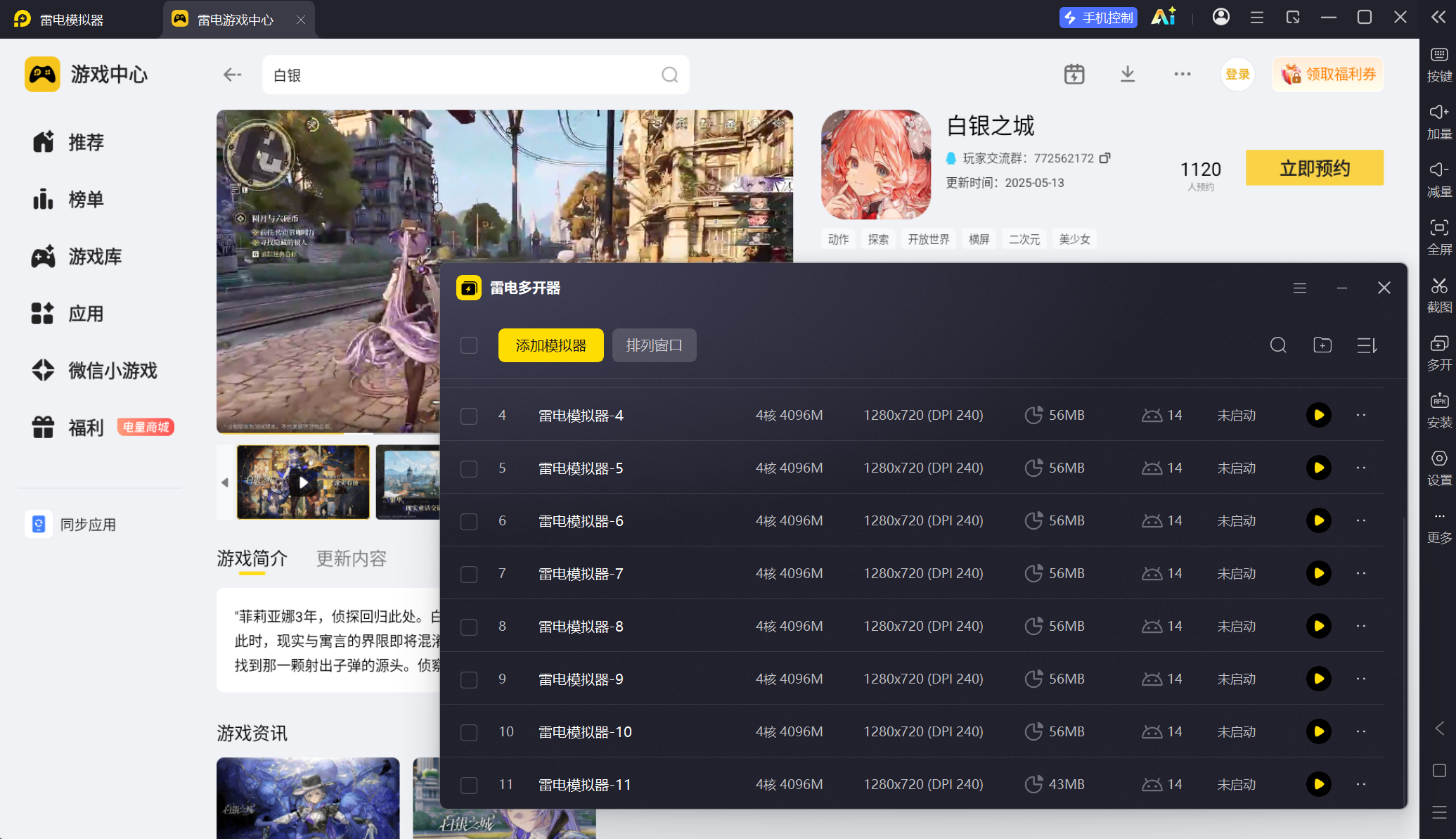The width and height of the screenshot is (1456, 839).
Task: Open the downloads icon in game center
Action: [x=1128, y=75]
